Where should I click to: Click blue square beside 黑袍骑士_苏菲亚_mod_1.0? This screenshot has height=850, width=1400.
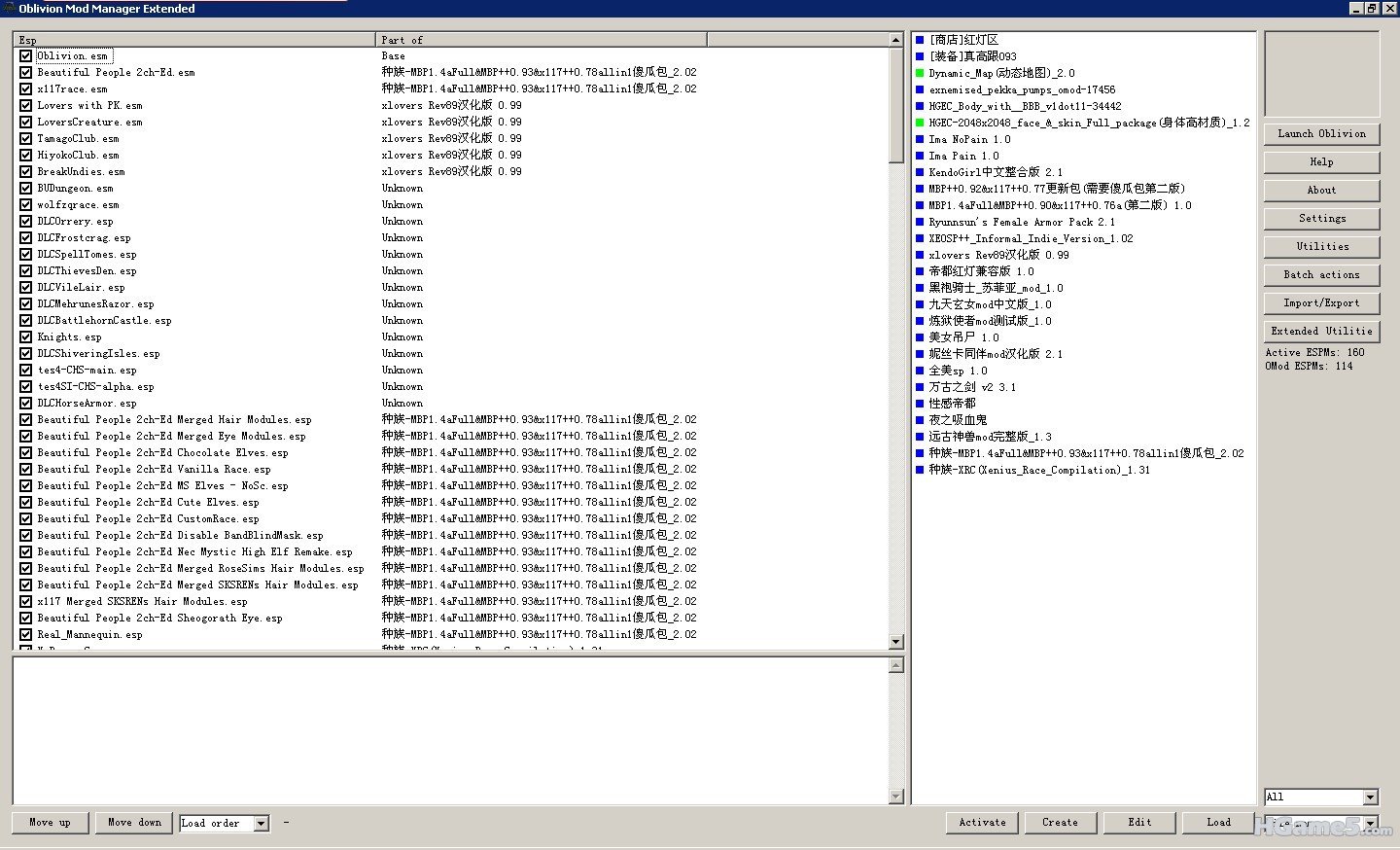click(x=920, y=288)
